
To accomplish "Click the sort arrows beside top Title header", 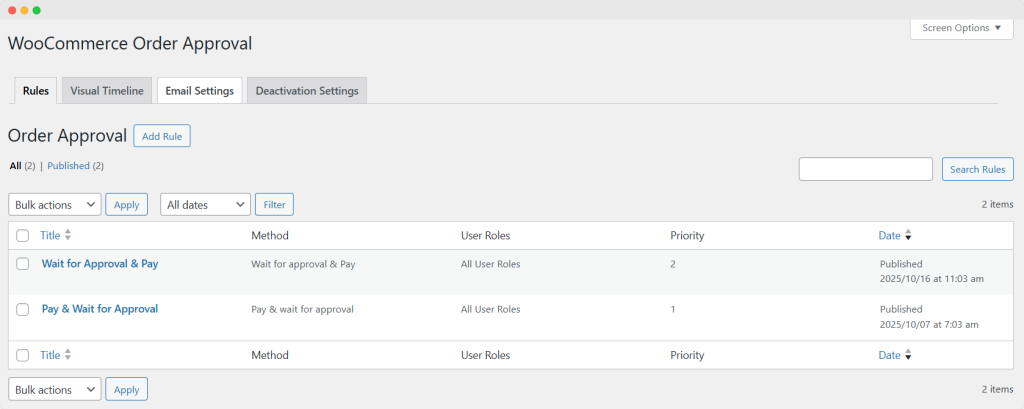I will coord(68,235).
